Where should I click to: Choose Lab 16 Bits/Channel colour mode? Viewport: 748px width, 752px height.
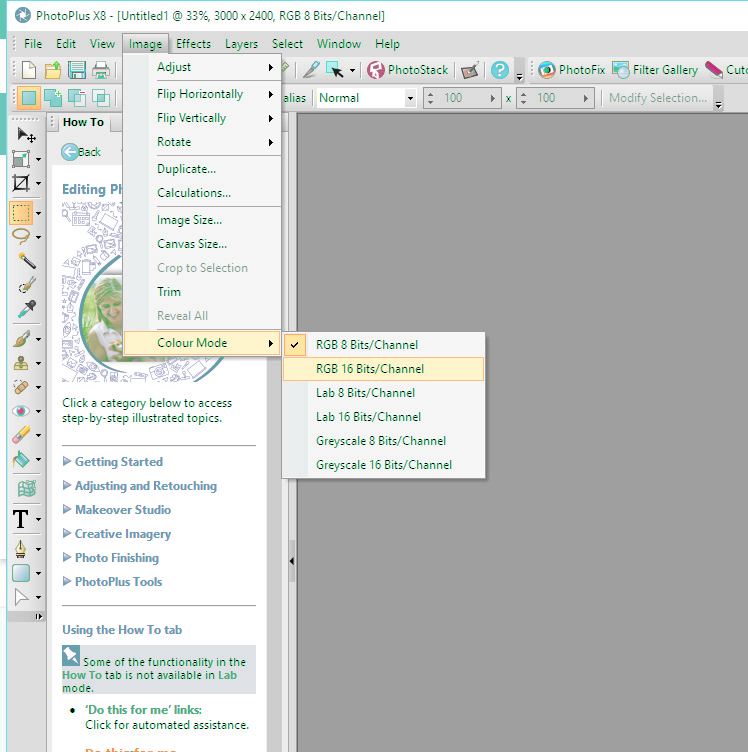pyautogui.click(x=384, y=417)
